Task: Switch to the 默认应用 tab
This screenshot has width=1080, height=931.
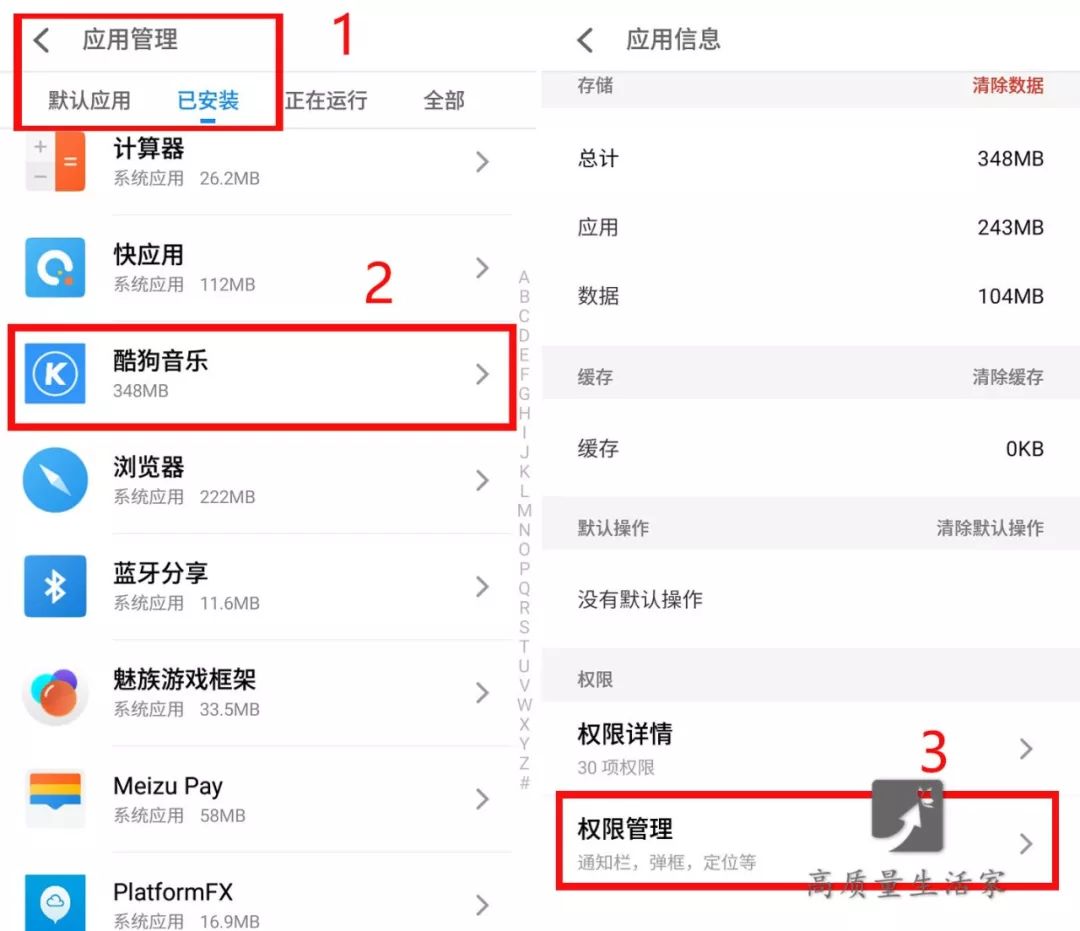Action: tap(90, 101)
